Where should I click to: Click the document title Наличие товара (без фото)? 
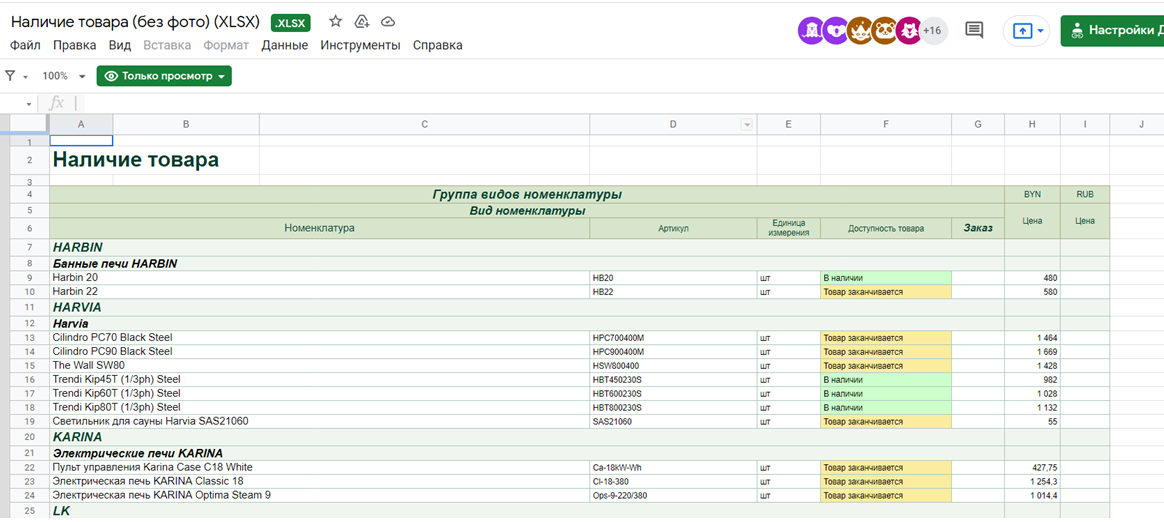pos(135,22)
